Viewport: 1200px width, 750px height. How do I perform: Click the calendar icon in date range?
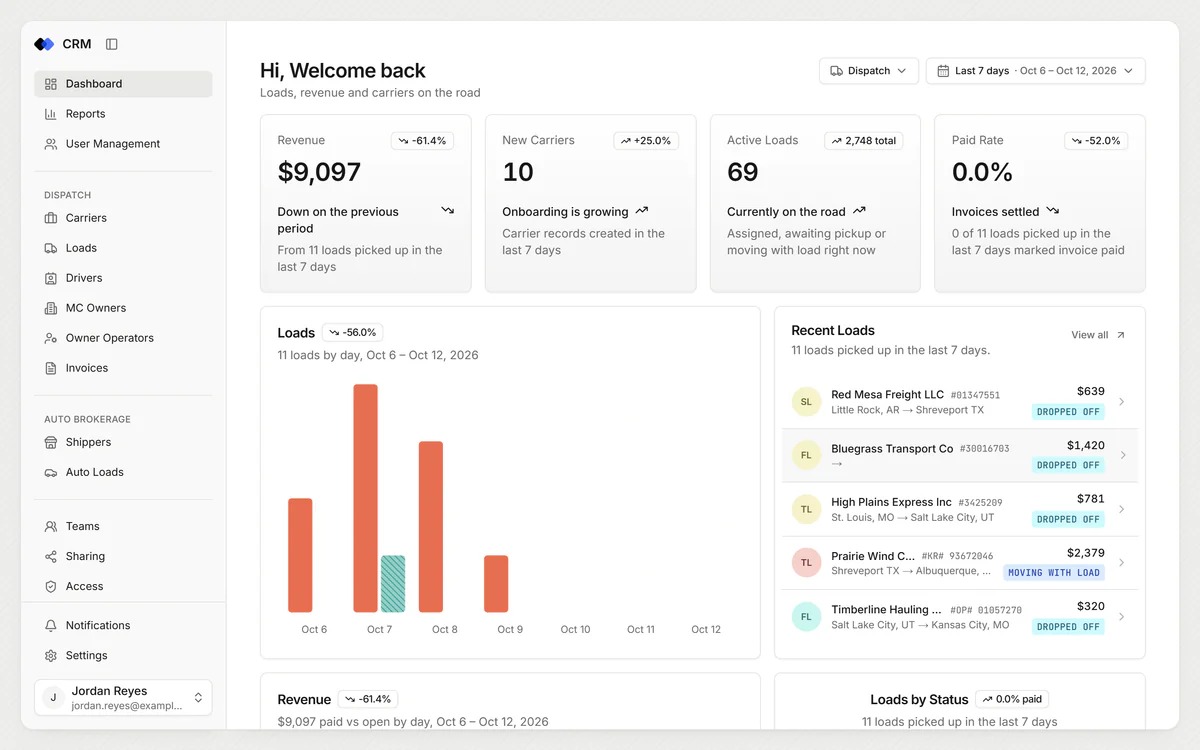coord(943,71)
